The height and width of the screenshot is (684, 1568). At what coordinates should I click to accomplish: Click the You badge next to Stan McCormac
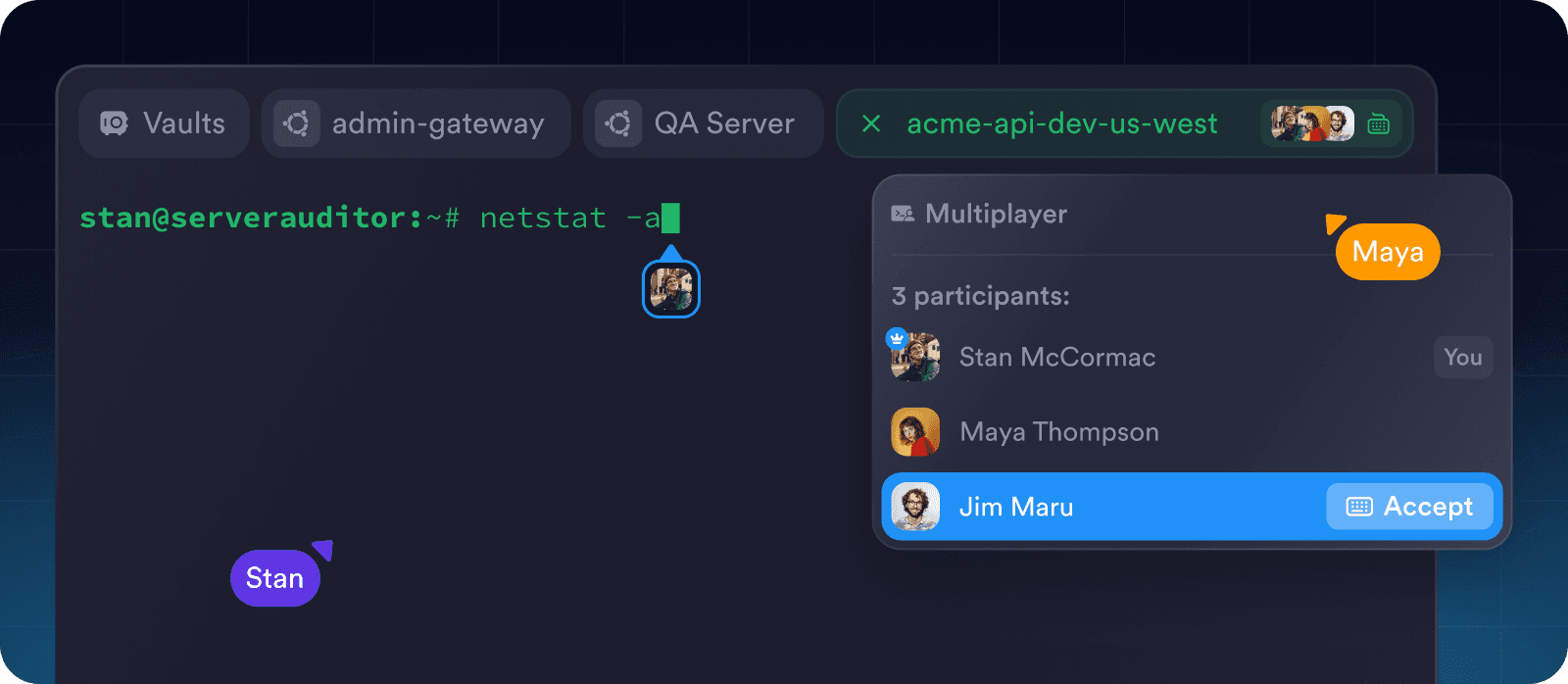[1463, 358]
